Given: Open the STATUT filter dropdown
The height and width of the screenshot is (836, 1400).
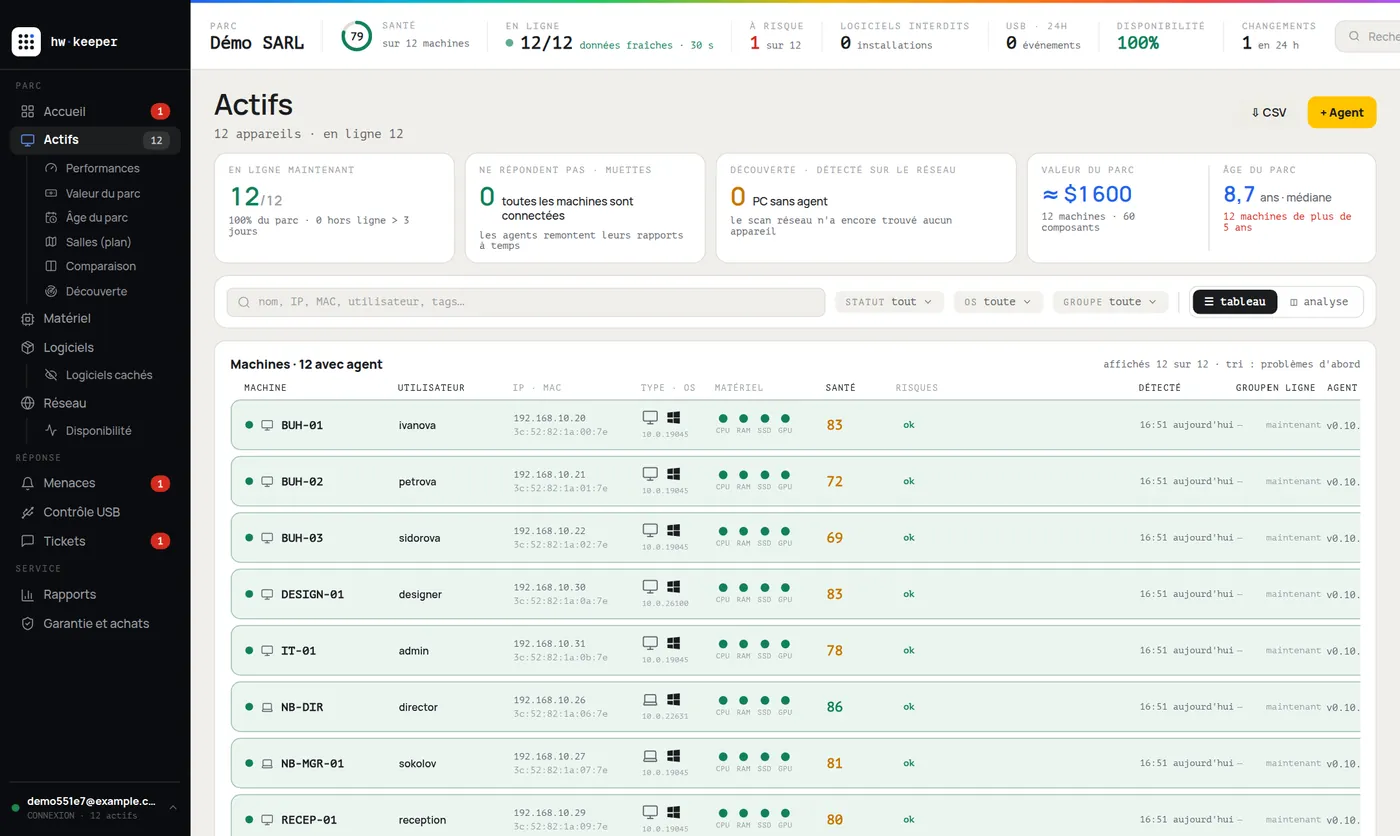Looking at the screenshot, I should coord(889,302).
